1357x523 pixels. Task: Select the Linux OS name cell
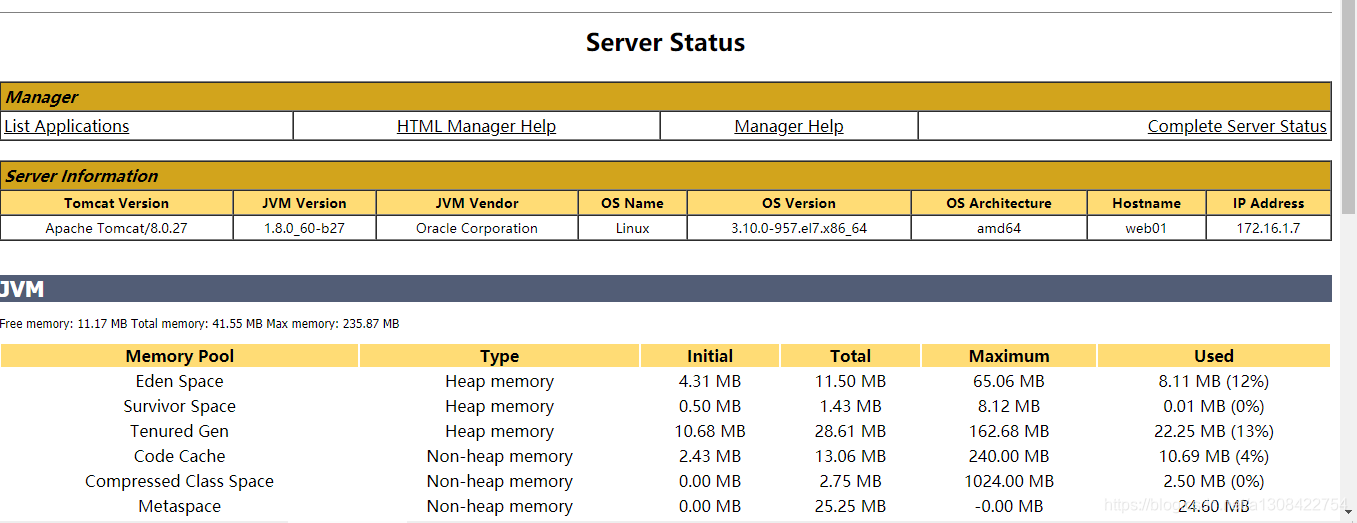[632, 228]
